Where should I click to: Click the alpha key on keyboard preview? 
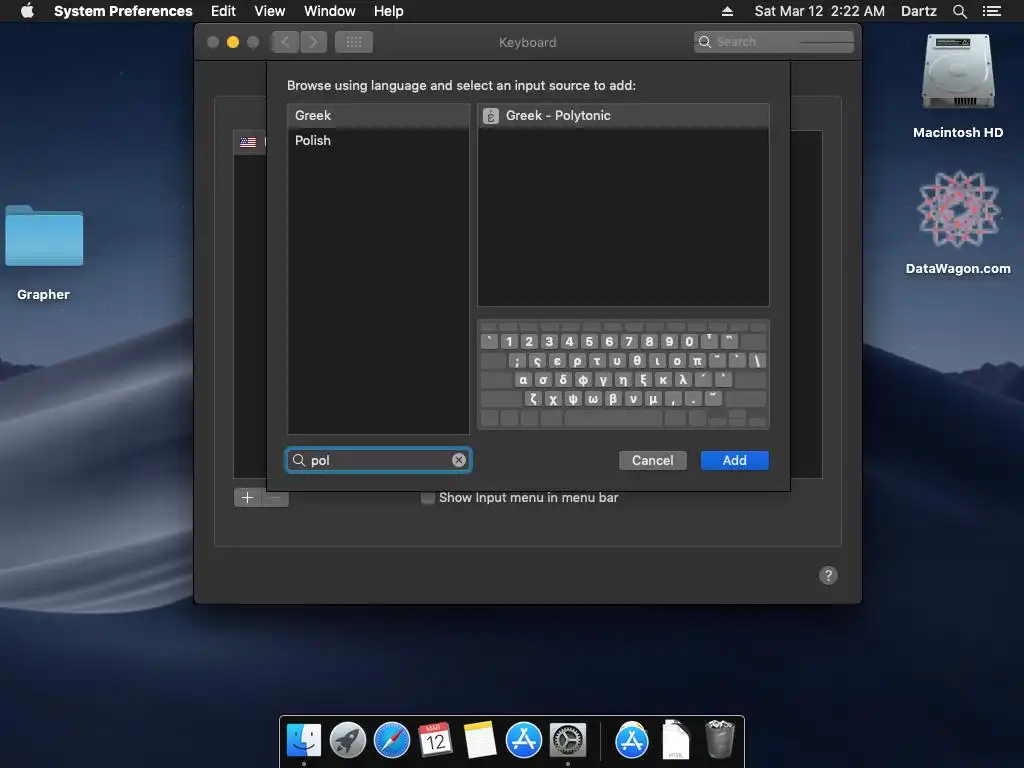click(523, 379)
